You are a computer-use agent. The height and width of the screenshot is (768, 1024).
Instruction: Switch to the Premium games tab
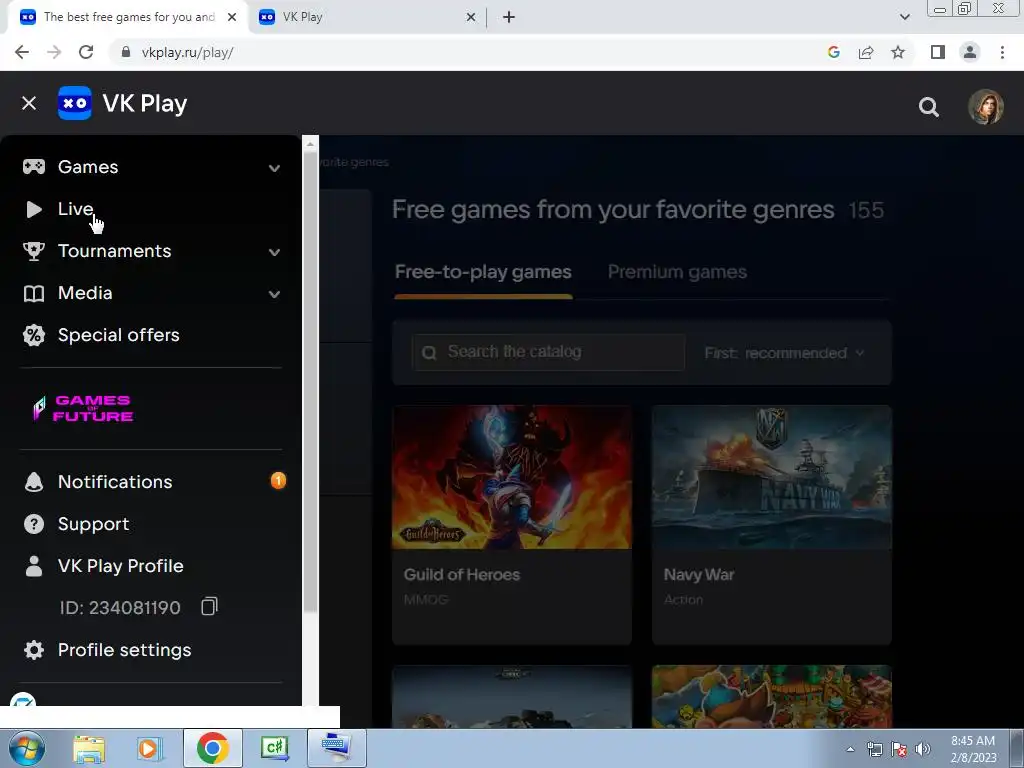tap(677, 272)
